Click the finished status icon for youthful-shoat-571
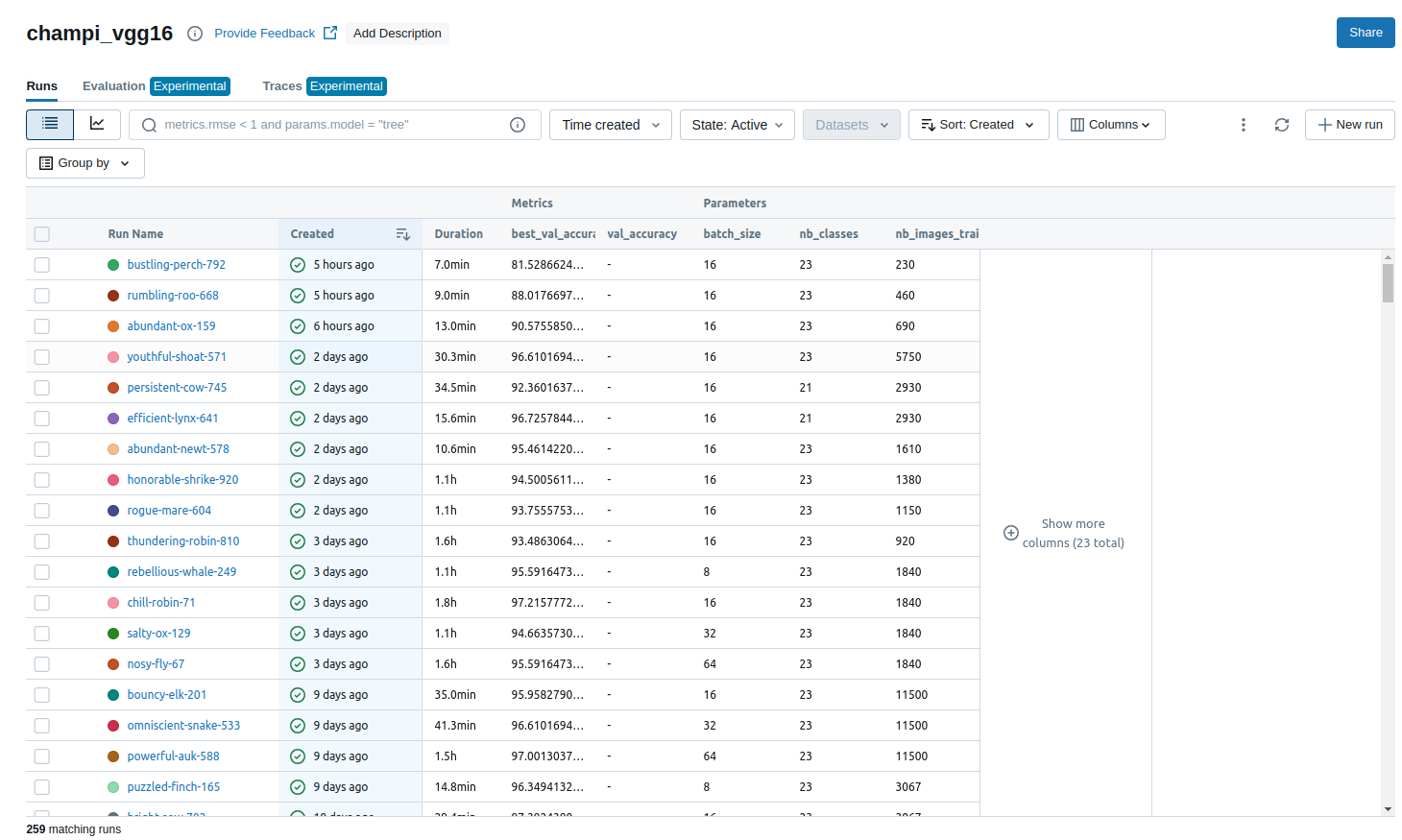 click(298, 357)
